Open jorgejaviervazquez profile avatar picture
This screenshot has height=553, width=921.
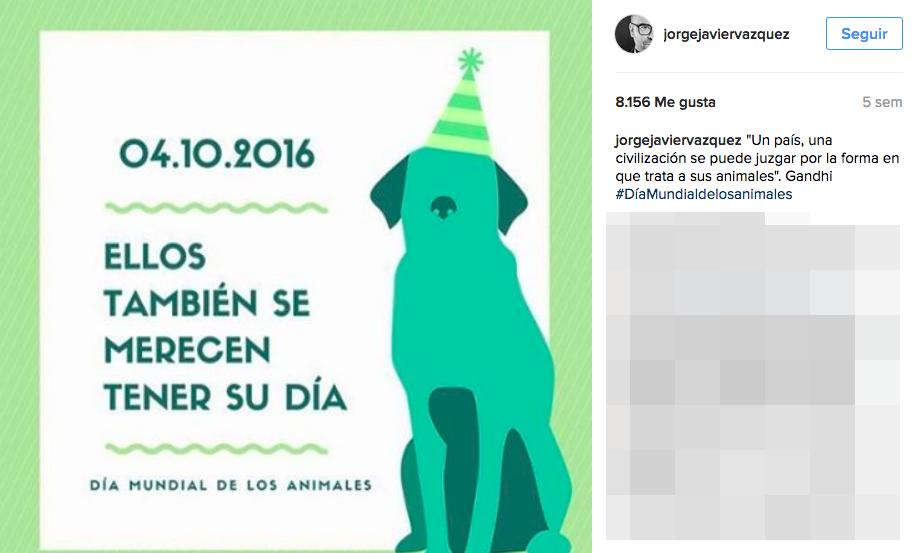pos(634,34)
